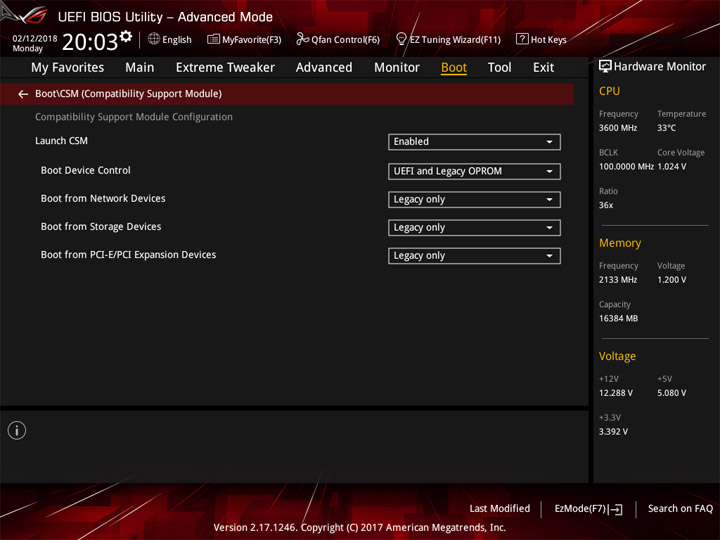Click the 5.080 V reading
Image resolution: width=720 pixels, height=540 pixels.
coord(672,393)
